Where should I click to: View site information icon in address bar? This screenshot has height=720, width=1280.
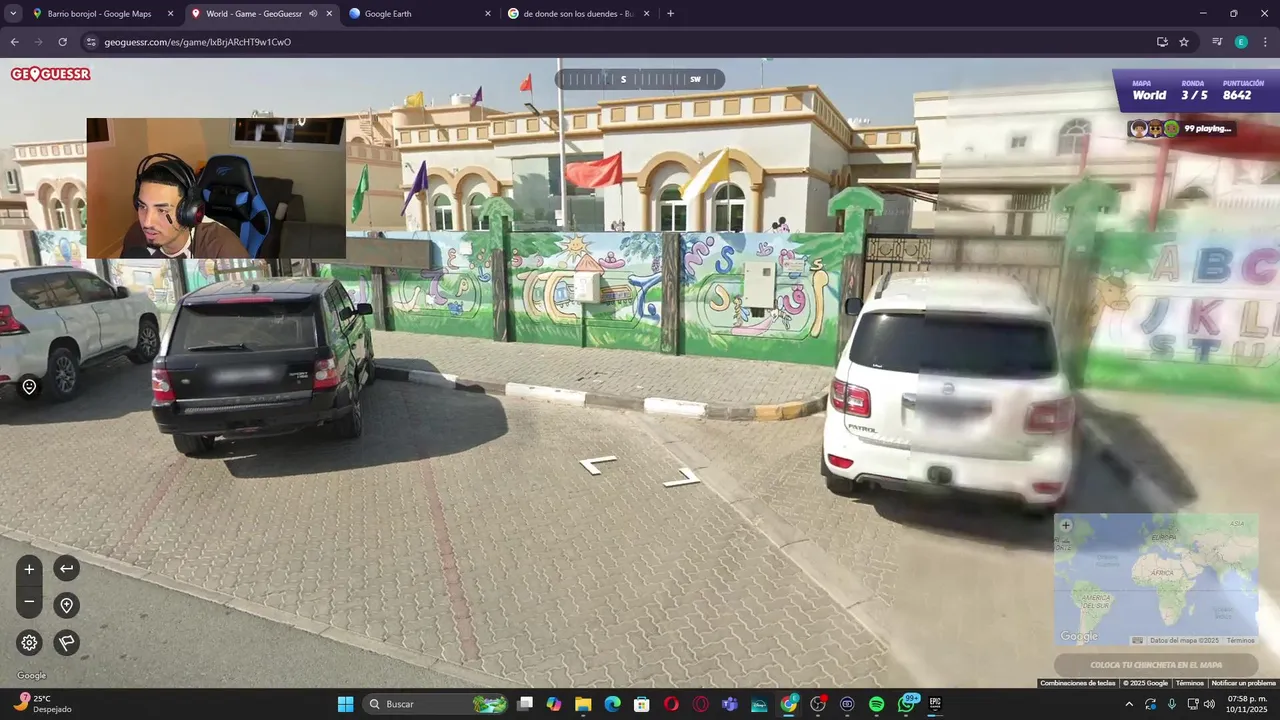(x=91, y=42)
